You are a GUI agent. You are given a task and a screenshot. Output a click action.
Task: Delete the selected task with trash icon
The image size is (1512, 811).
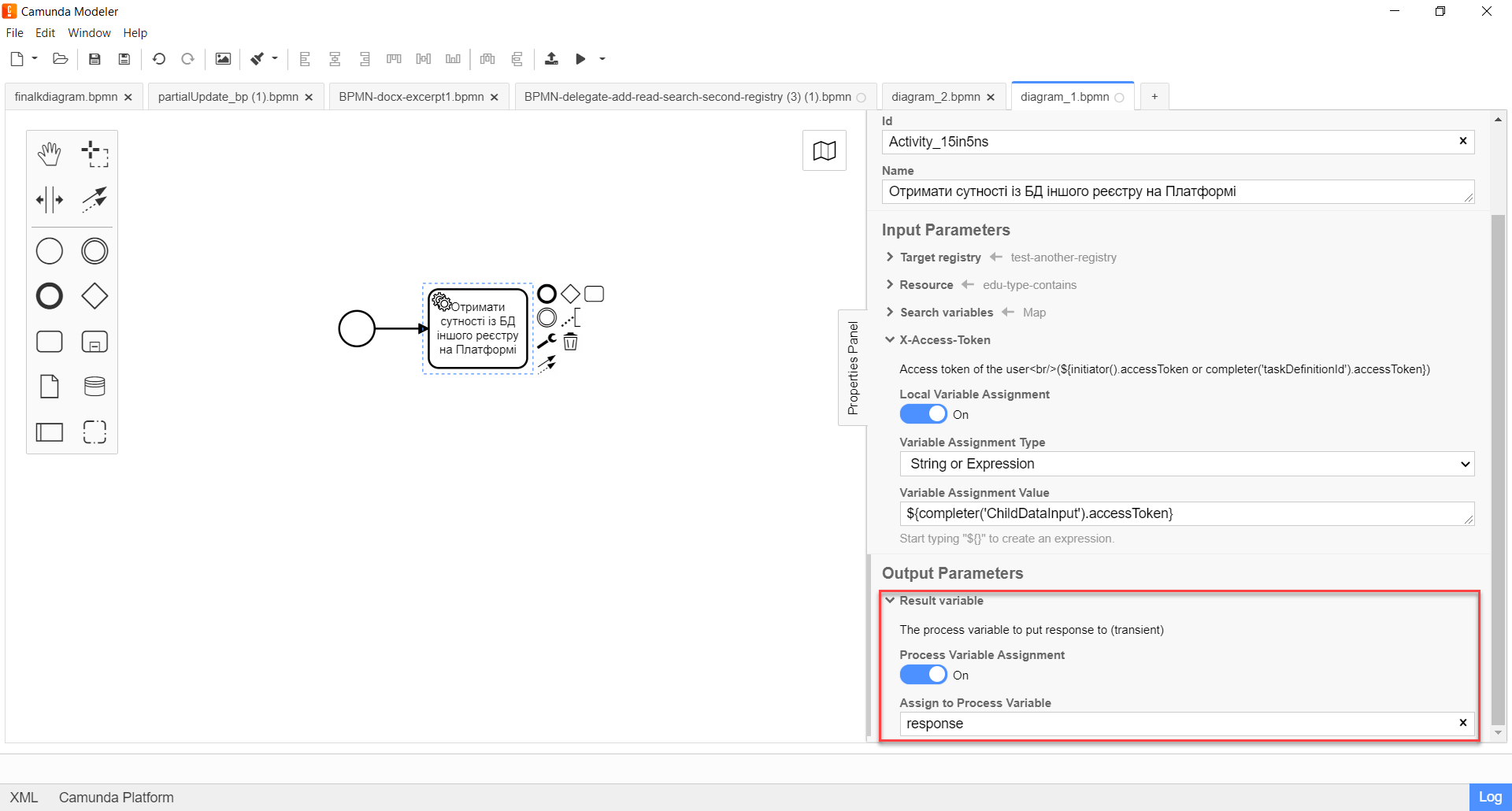click(x=570, y=342)
